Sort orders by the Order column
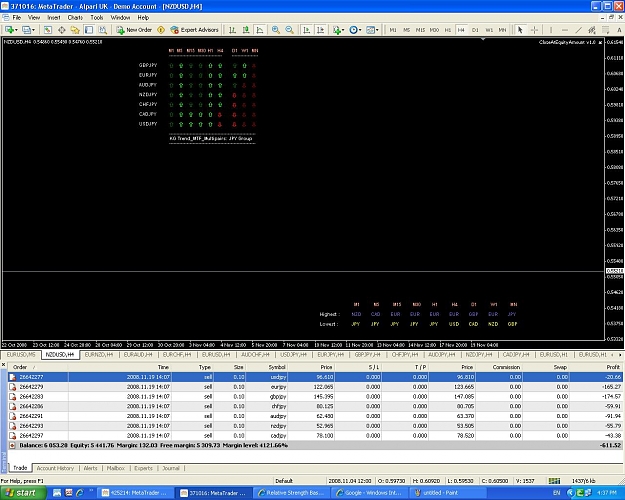The height and width of the screenshot is (500, 625). click(x=20, y=367)
